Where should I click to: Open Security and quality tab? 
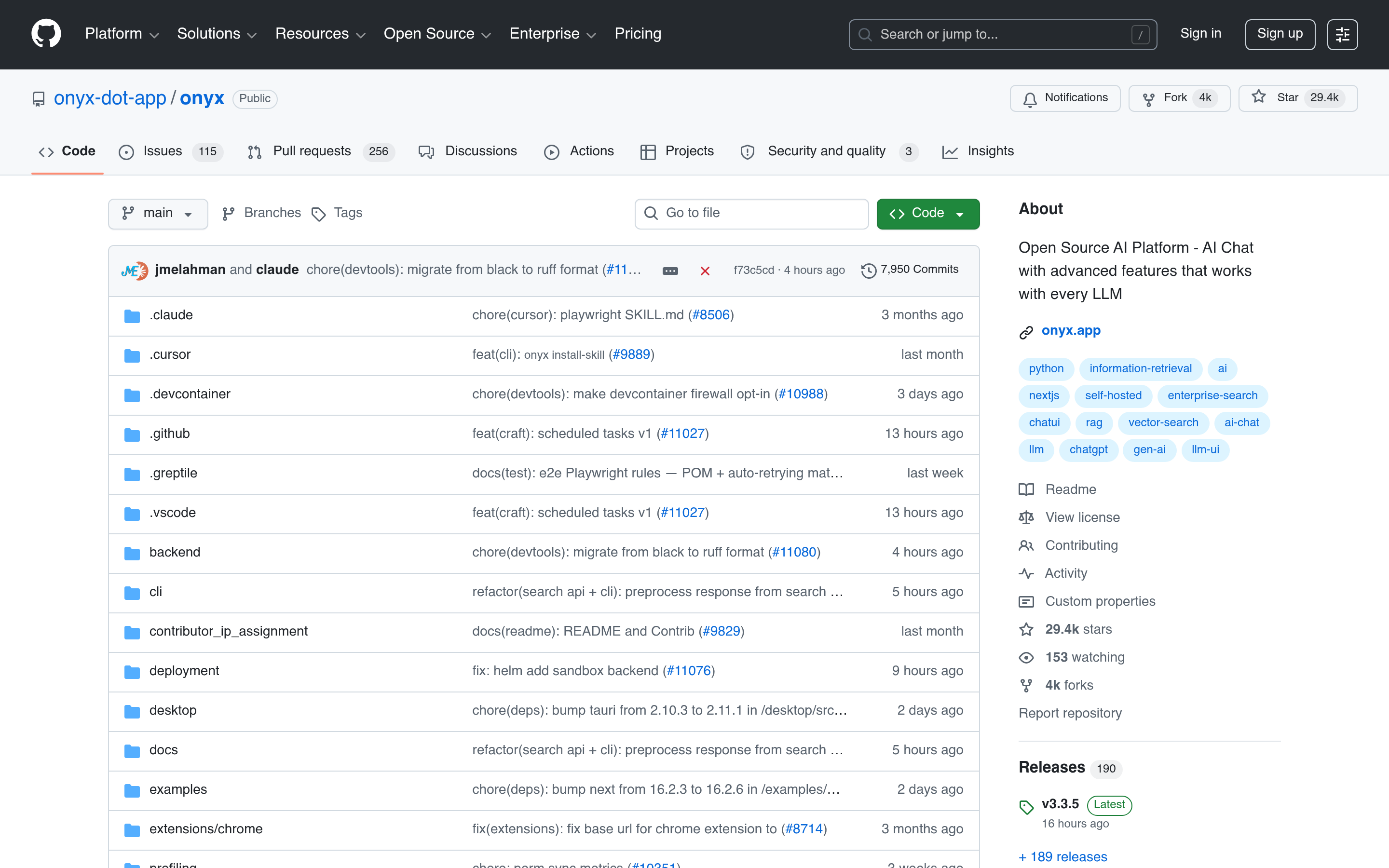[830, 151]
